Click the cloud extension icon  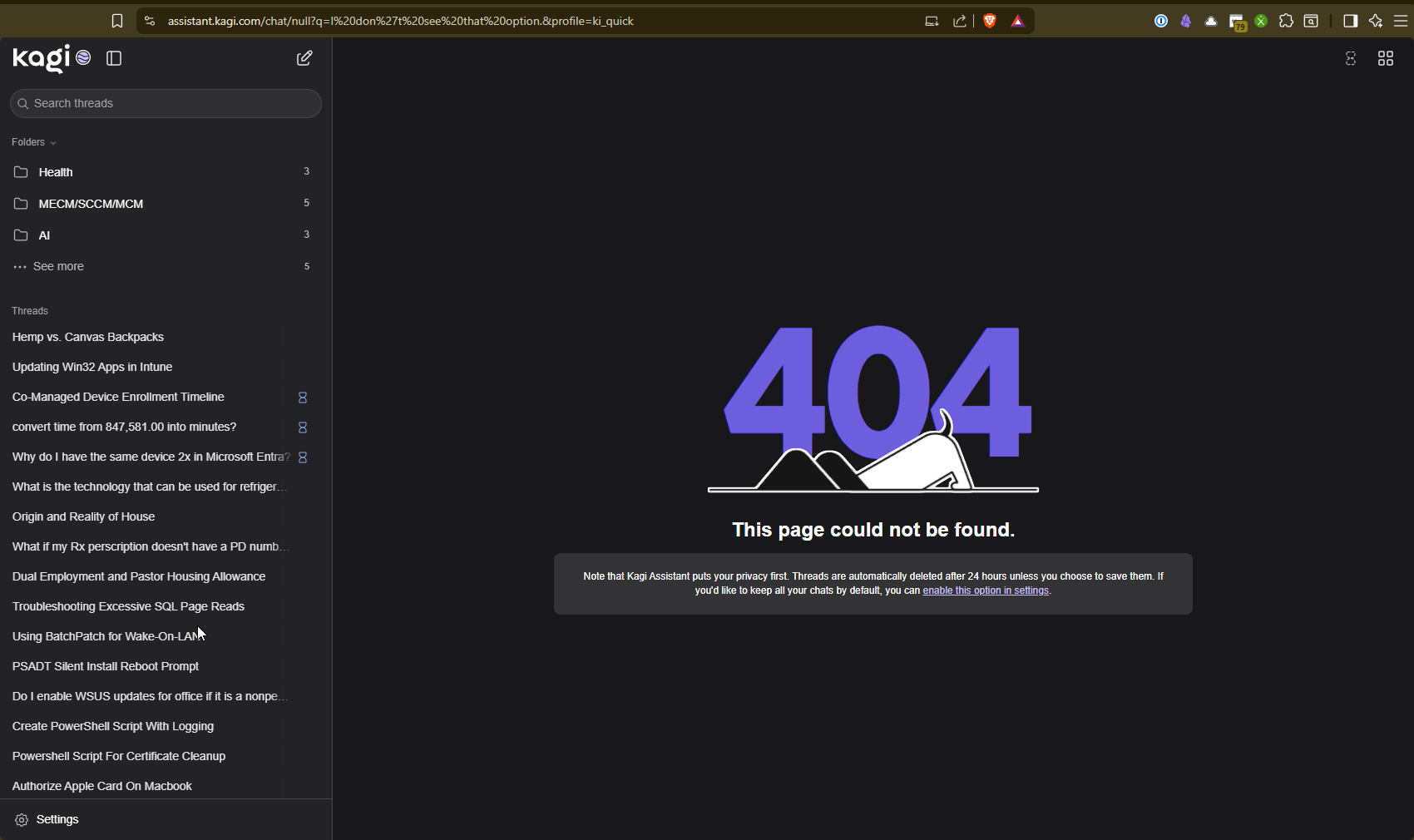pos(1211,21)
